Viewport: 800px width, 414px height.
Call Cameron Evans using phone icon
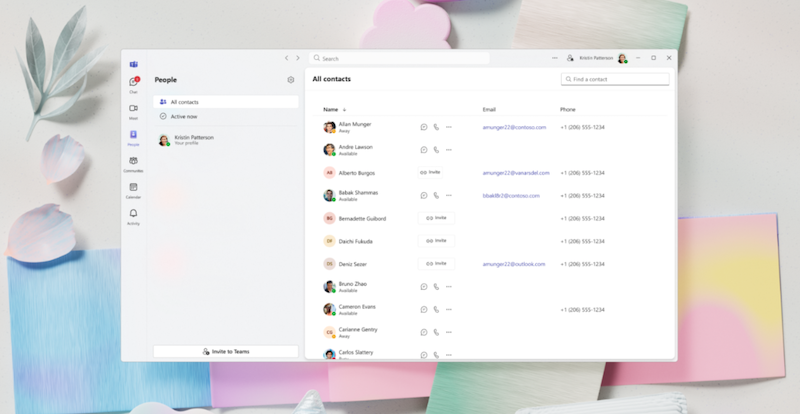(x=436, y=309)
